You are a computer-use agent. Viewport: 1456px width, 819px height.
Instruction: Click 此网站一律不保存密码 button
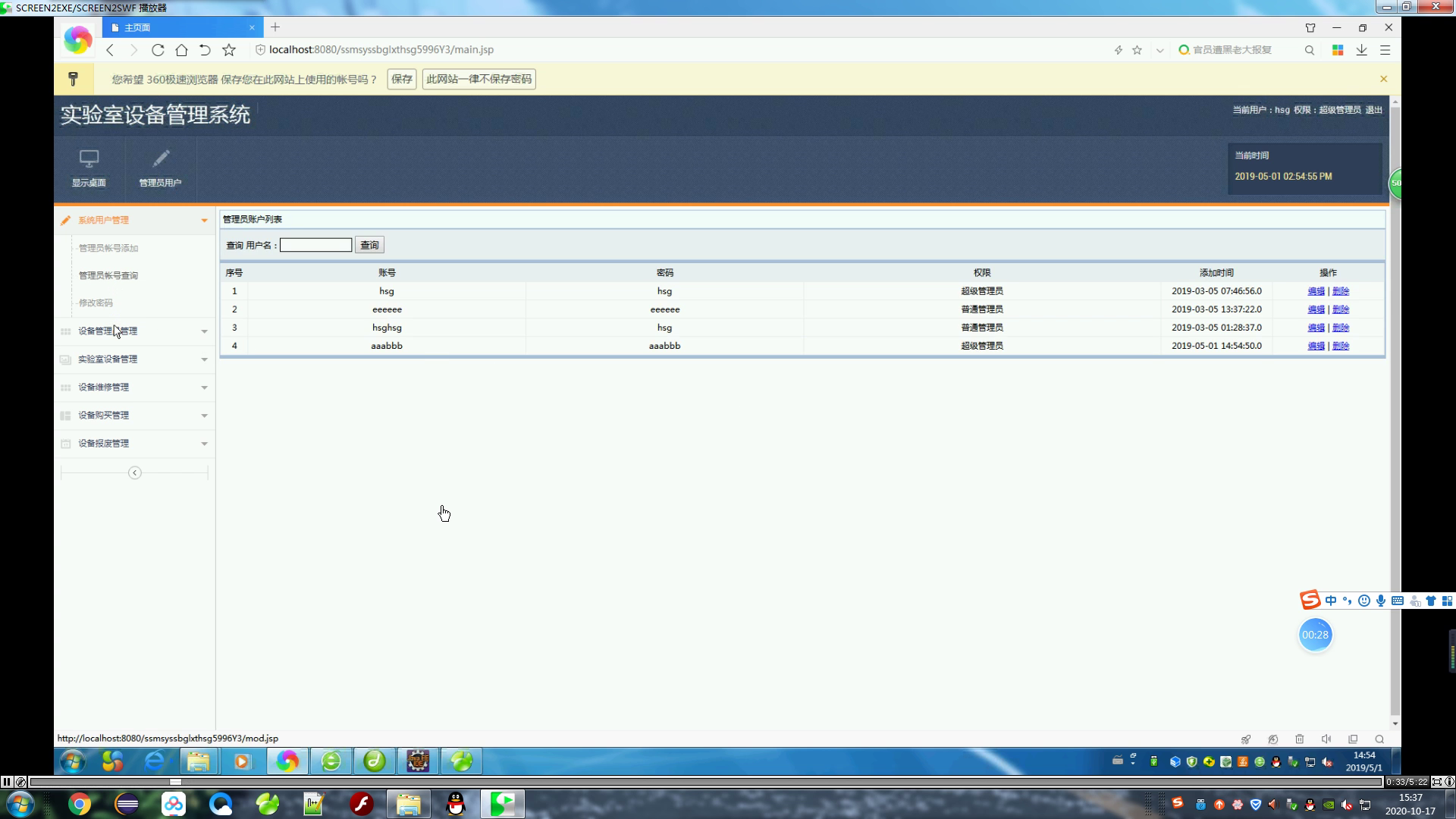tap(479, 80)
